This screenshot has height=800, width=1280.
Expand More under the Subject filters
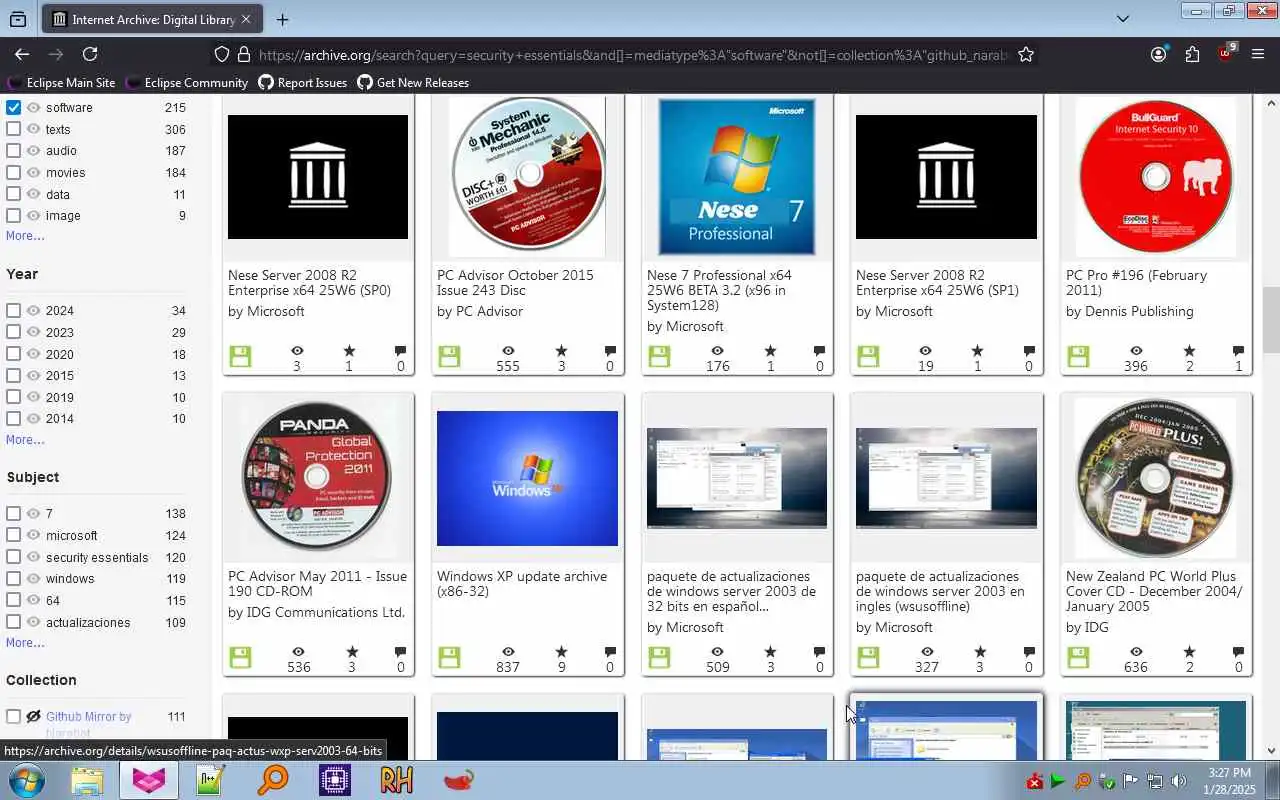click(25, 642)
